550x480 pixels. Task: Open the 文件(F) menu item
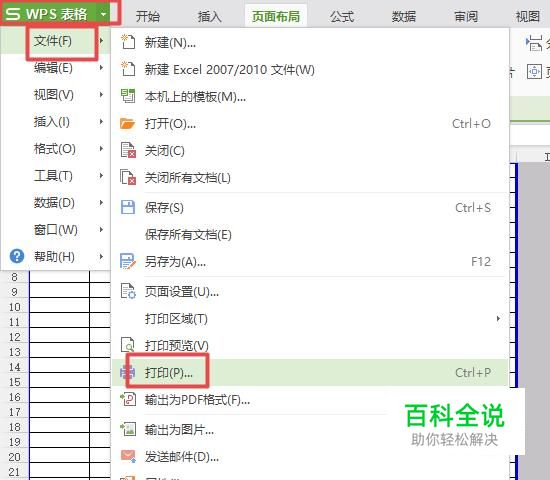(55, 41)
